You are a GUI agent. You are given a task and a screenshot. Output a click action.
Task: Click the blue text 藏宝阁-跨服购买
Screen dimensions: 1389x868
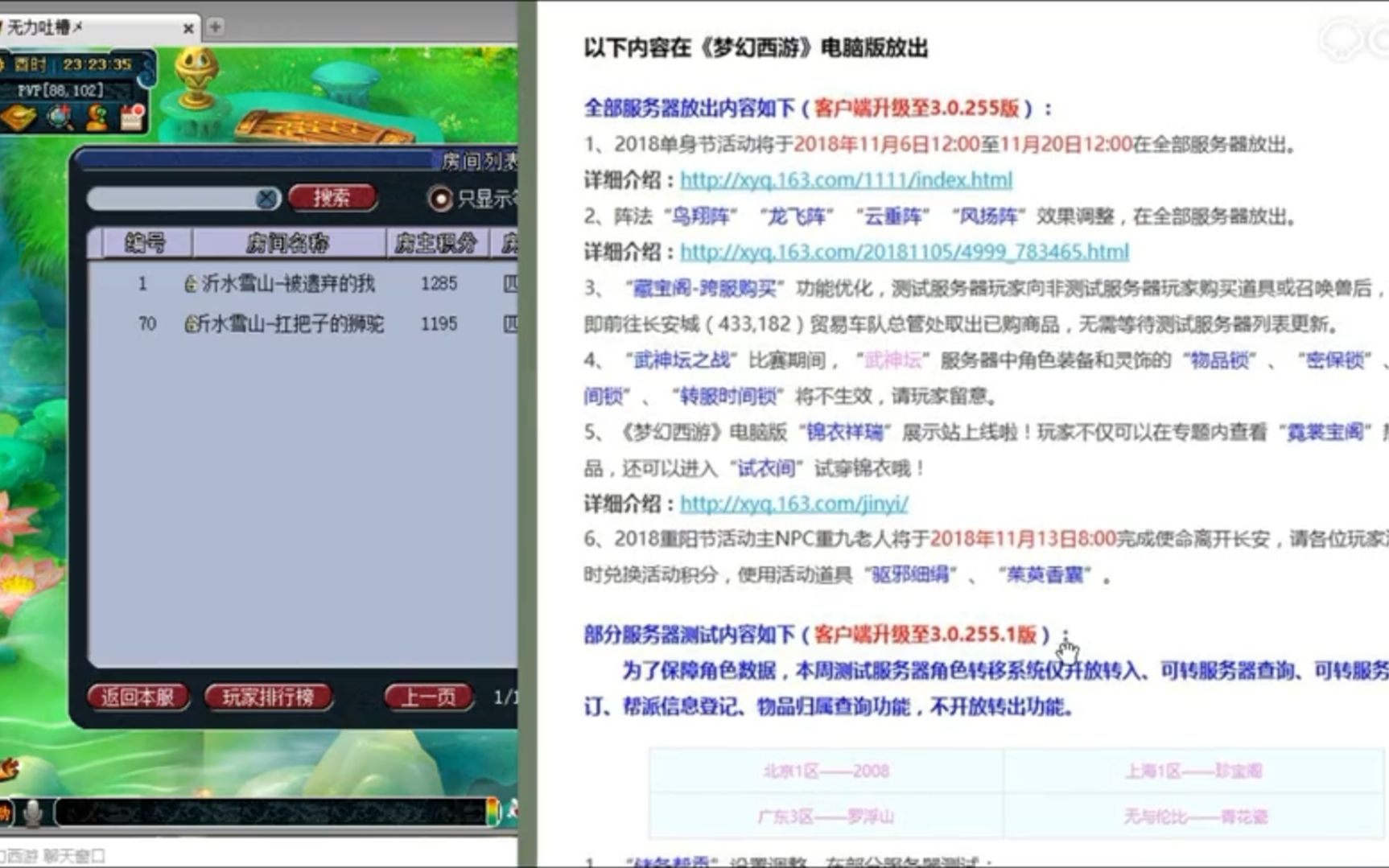pos(706,288)
